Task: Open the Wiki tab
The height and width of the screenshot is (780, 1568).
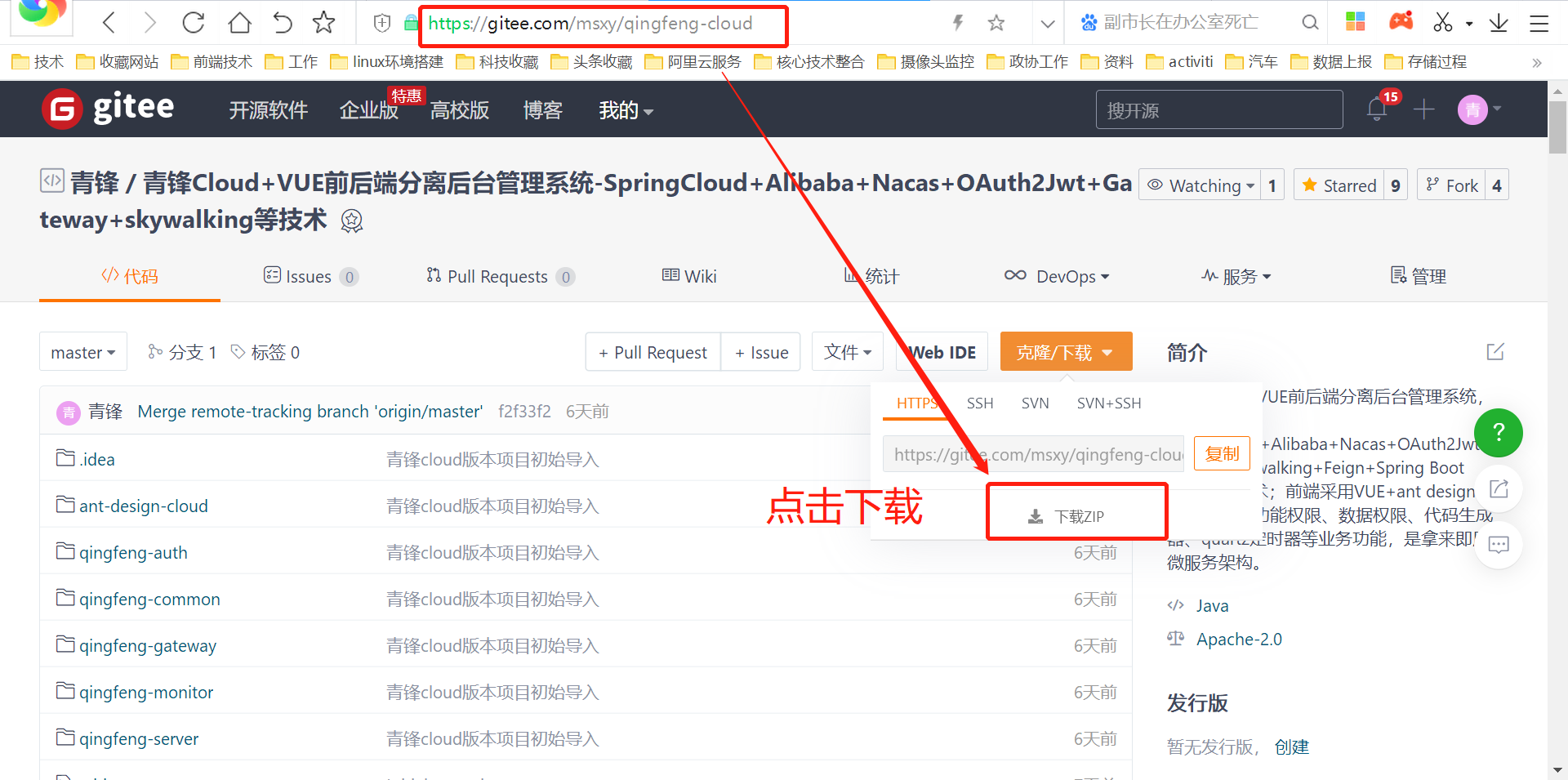Action: [689, 276]
